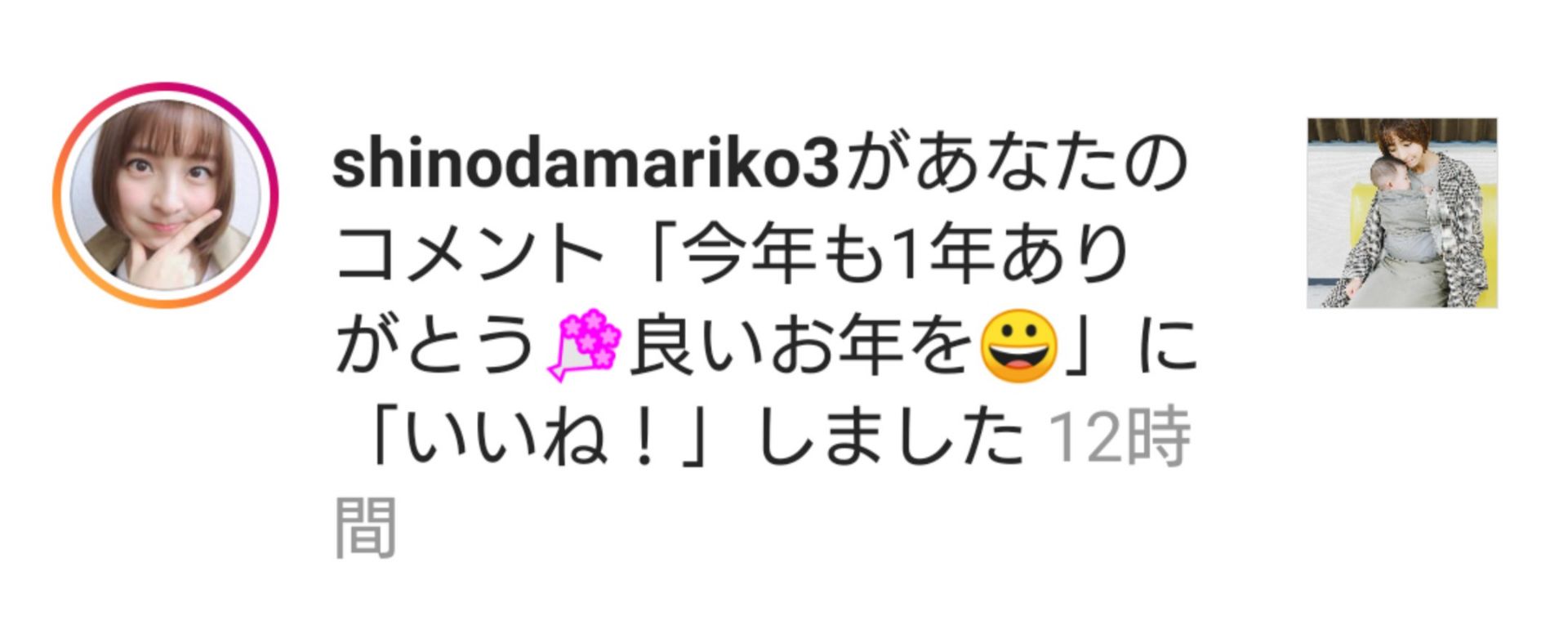Tap the 間 character on last line
The image size is (1568, 621).
click(x=365, y=528)
